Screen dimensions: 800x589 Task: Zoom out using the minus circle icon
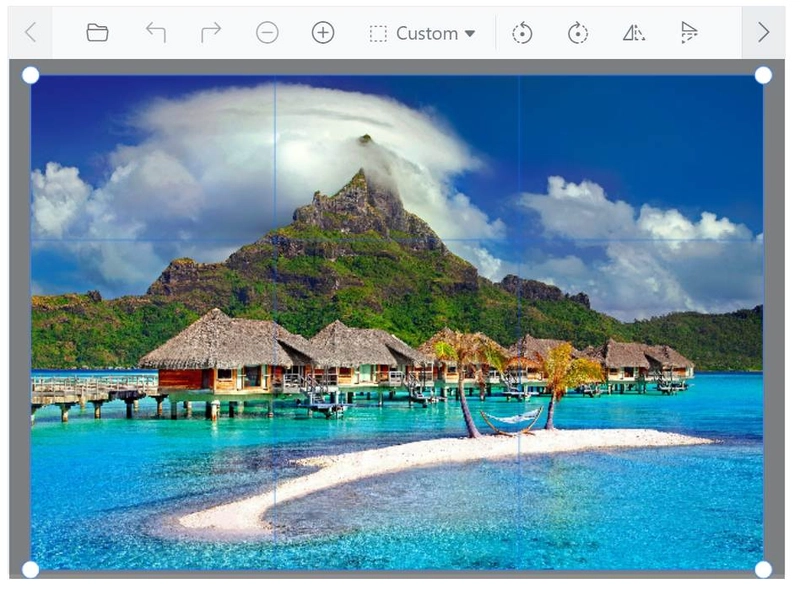pyautogui.click(x=267, y=33)
